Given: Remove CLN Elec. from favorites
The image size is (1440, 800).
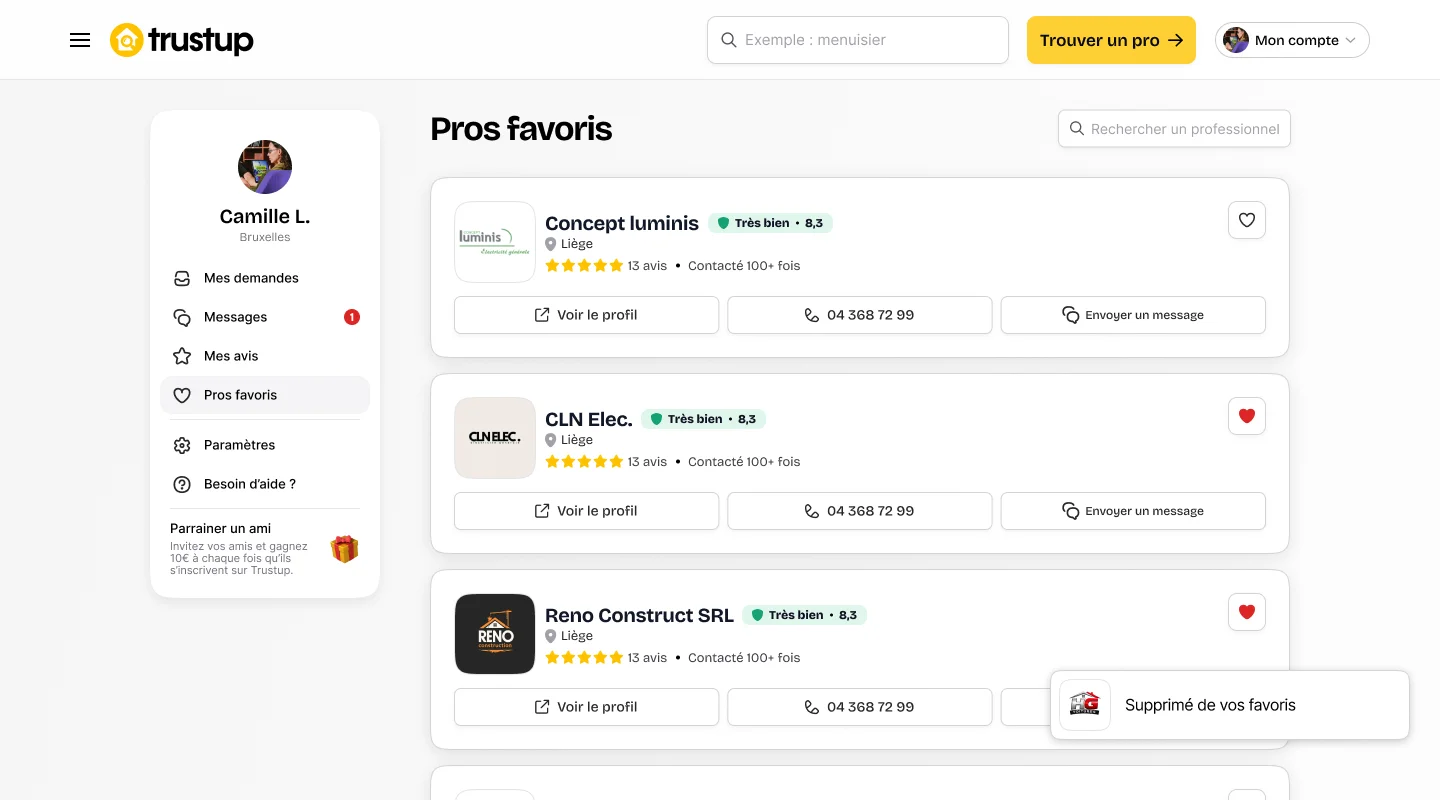Looking at the screenshot, I should [x=1247, y=416].
